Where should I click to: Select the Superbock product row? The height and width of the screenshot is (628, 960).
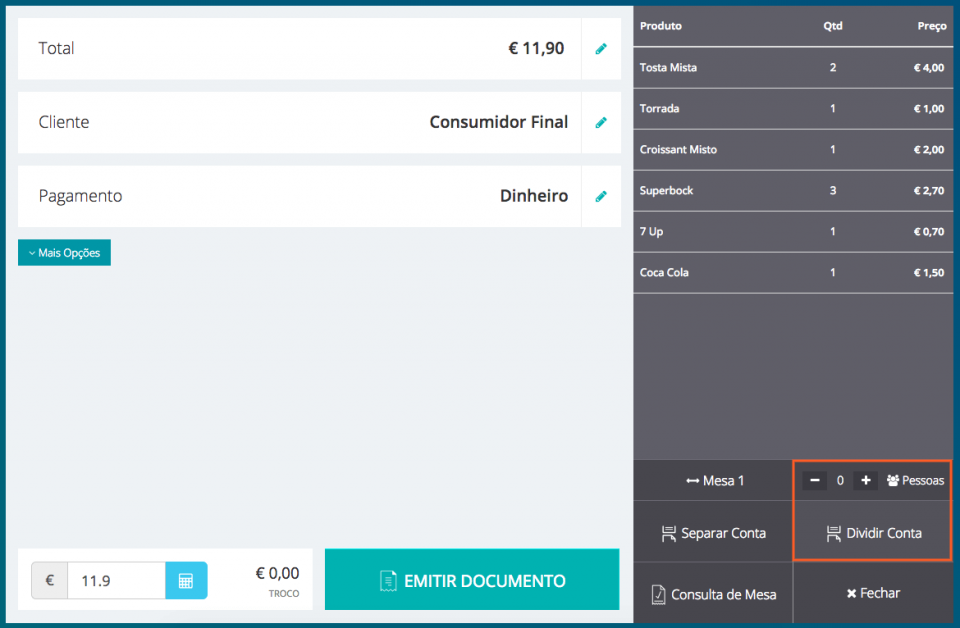coord(792,190)
